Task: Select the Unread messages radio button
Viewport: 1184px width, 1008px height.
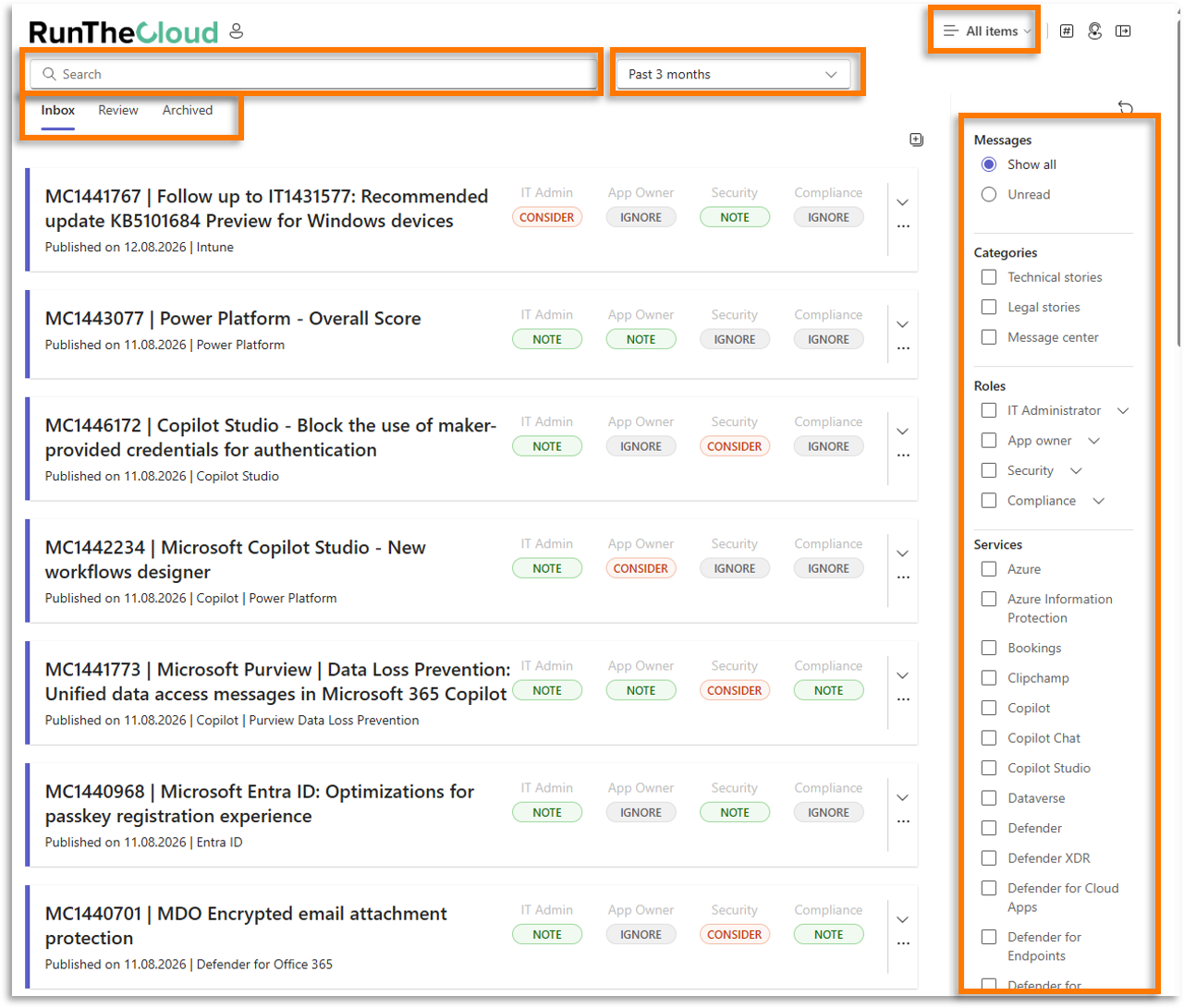Action: (989, 195)
